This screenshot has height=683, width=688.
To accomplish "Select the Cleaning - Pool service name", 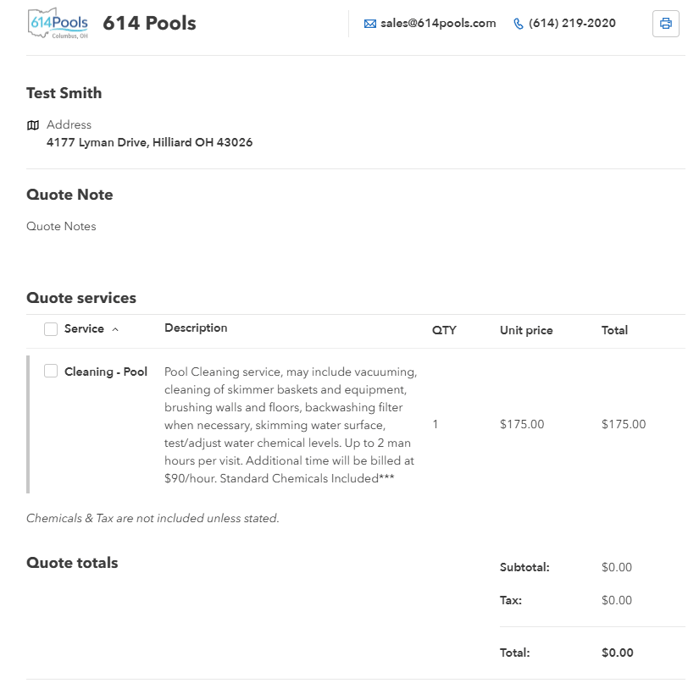I will 106,372.
